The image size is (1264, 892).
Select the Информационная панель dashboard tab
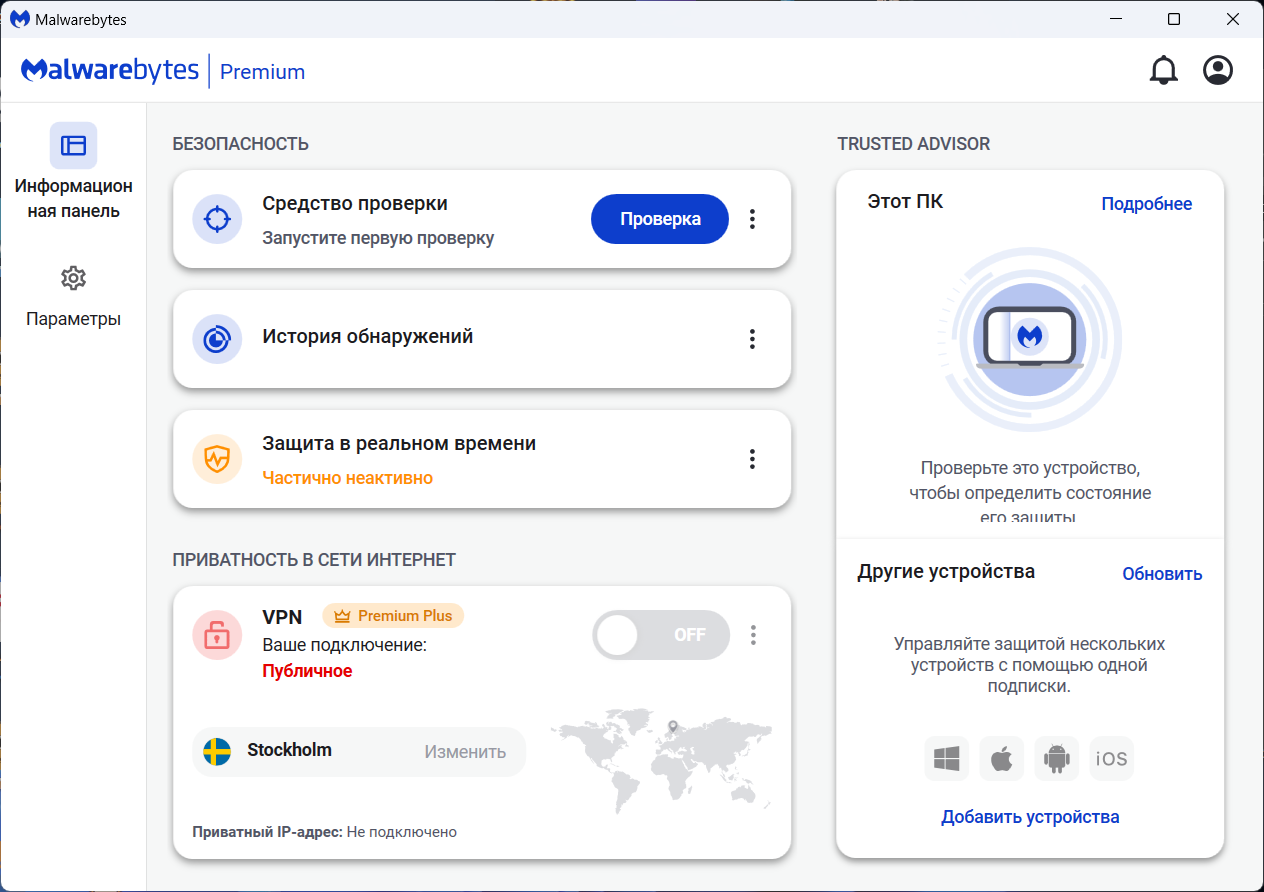[x=73, y=172]
